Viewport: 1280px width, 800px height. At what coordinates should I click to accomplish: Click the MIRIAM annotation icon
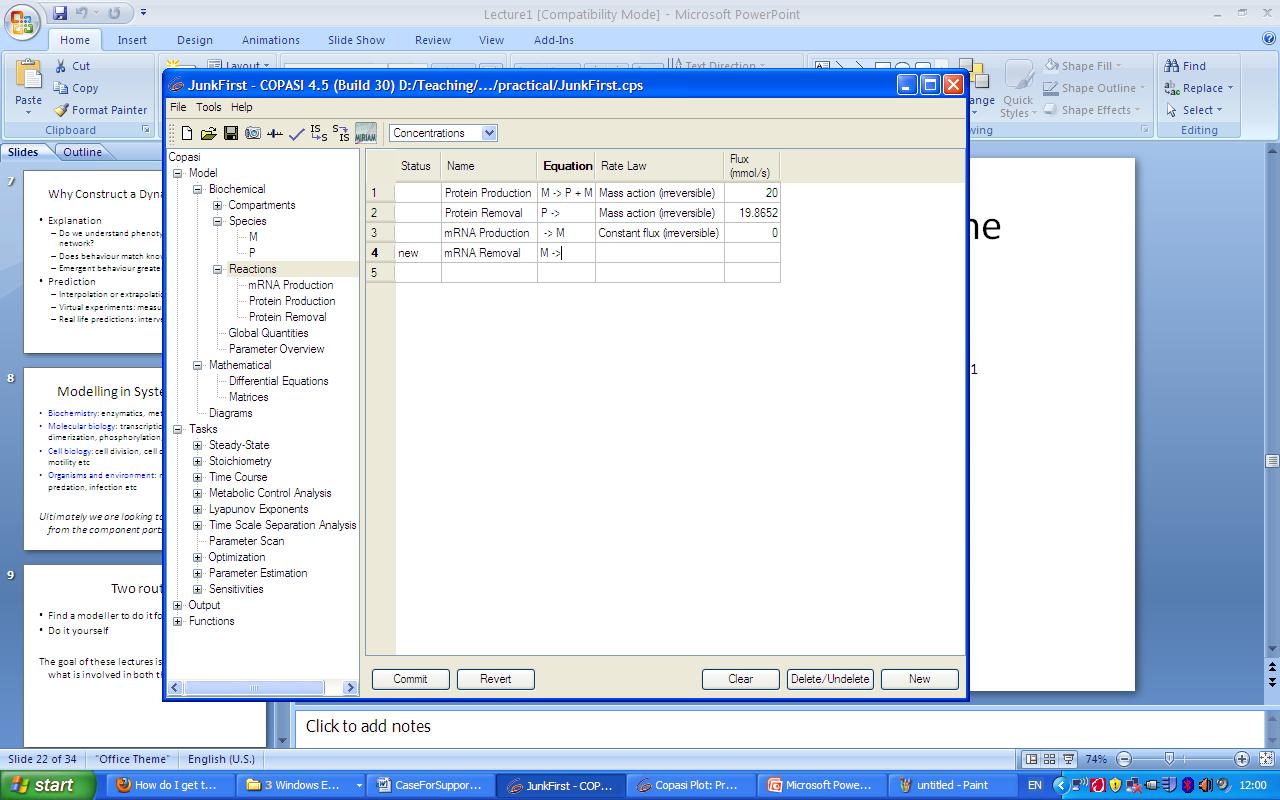click(366, 133)
